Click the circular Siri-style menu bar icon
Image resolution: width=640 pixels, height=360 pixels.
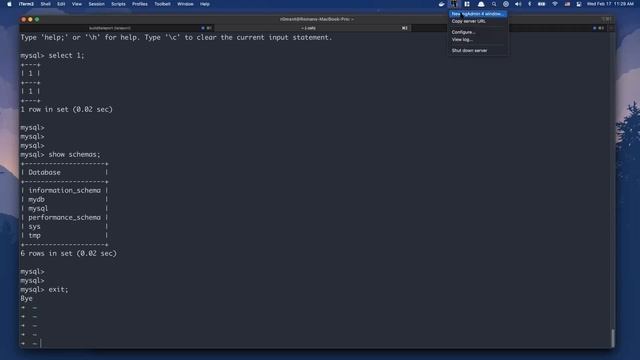[x=506, y=4]
